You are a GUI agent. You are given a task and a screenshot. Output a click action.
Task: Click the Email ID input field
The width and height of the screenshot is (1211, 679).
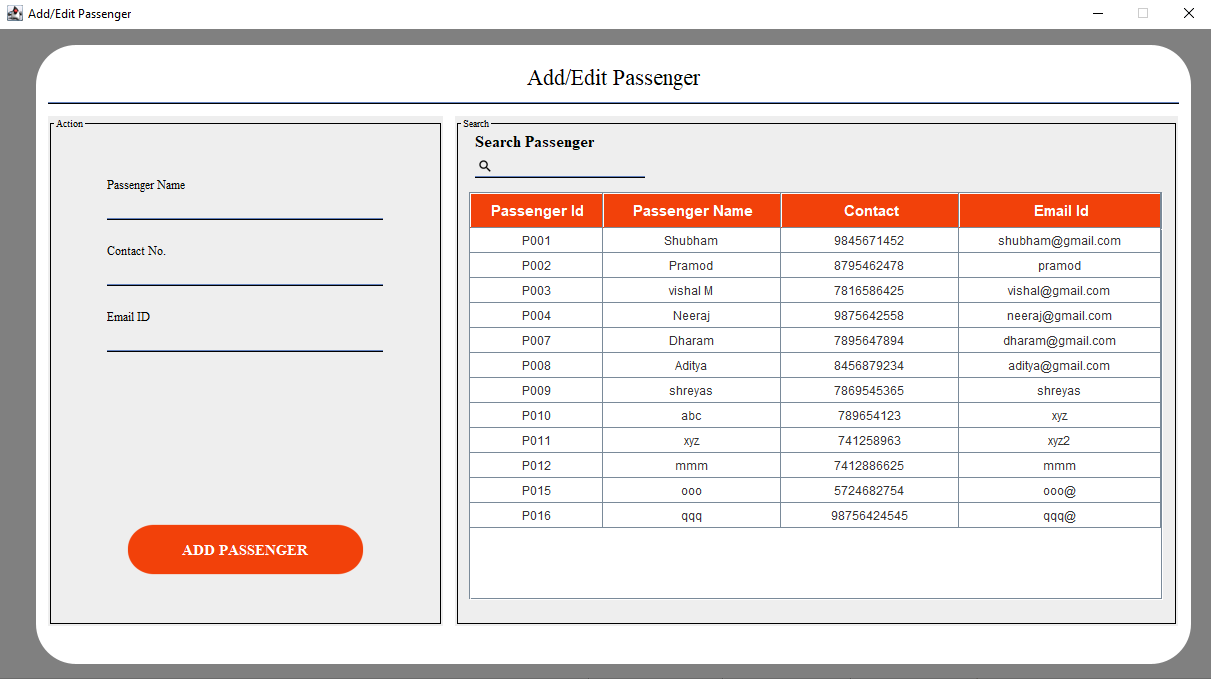[x=244, y=339]
